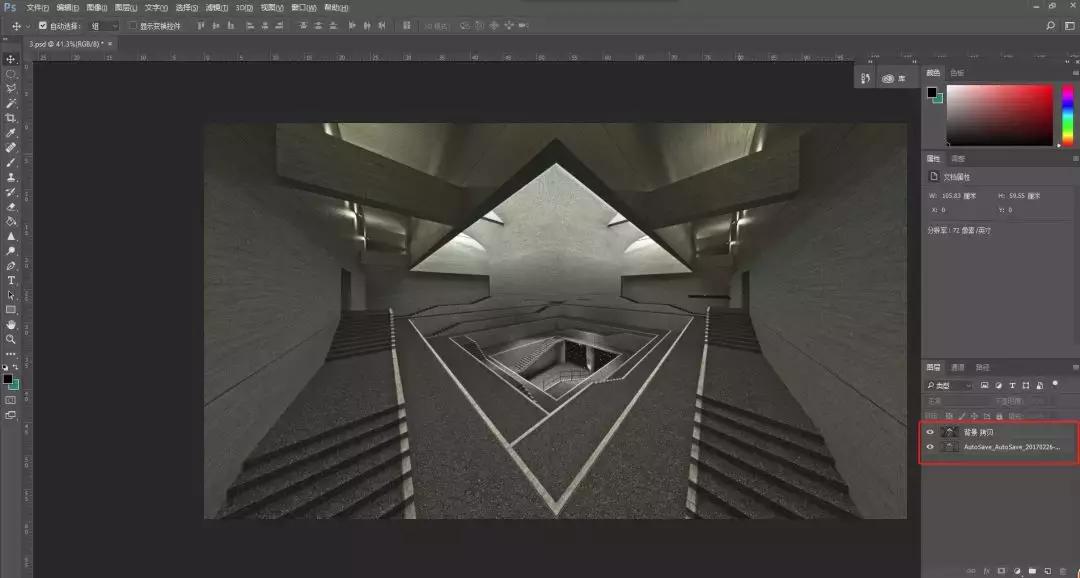
Task: Switch to the 通道 tab
Action: pos(957,367)
